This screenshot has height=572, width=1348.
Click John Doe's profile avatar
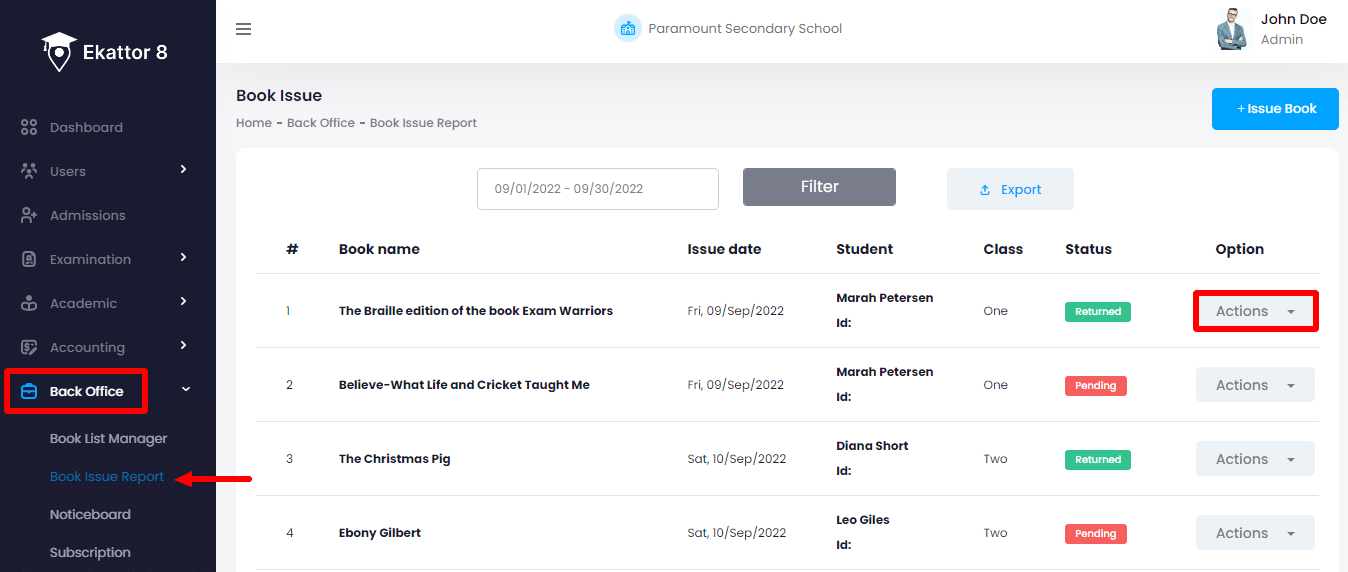point(1233,29)
